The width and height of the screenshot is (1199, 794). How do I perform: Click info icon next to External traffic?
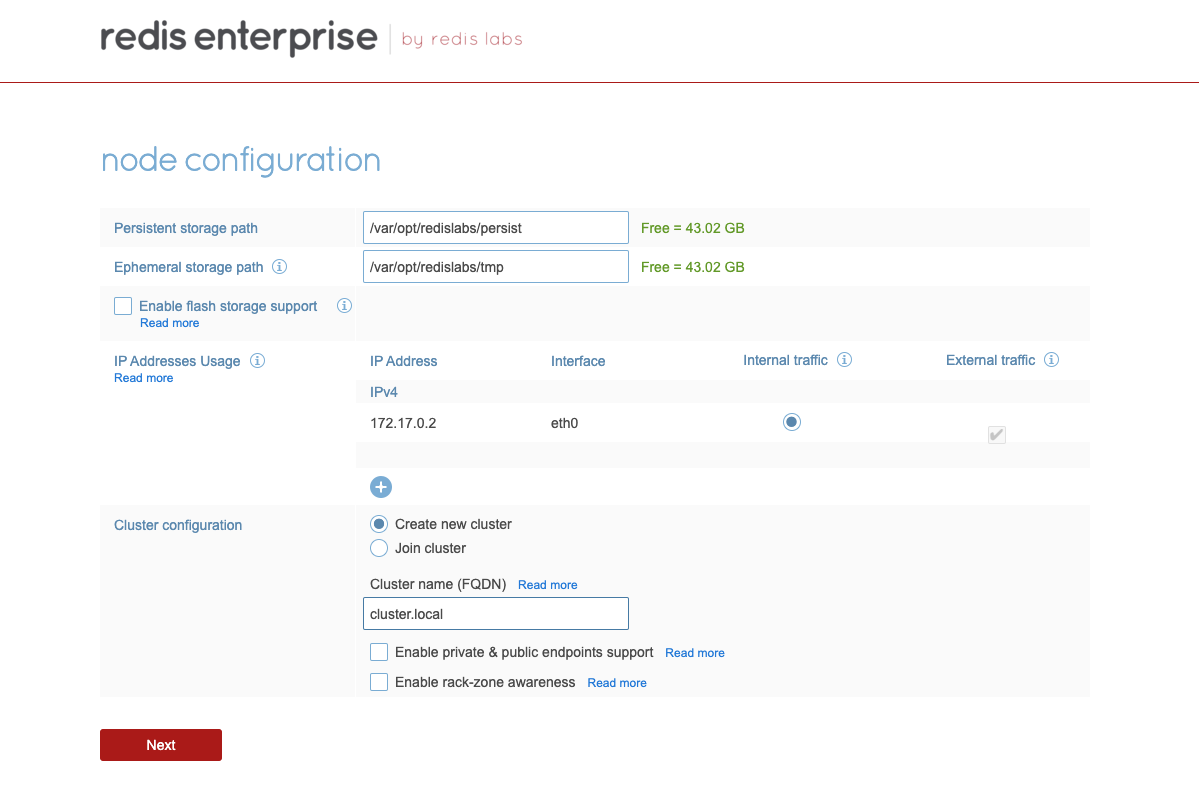[x=1051, y=360]
